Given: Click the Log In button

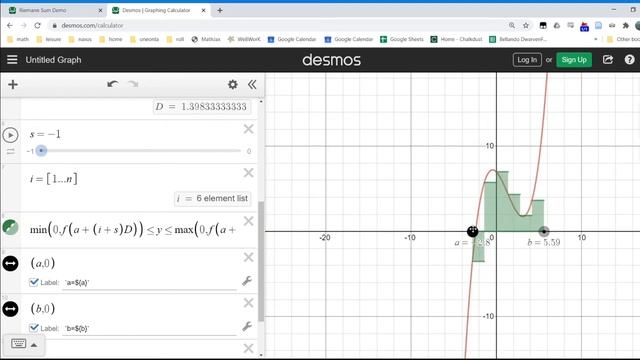Looking at the screenshot, I should click(527, 60).
